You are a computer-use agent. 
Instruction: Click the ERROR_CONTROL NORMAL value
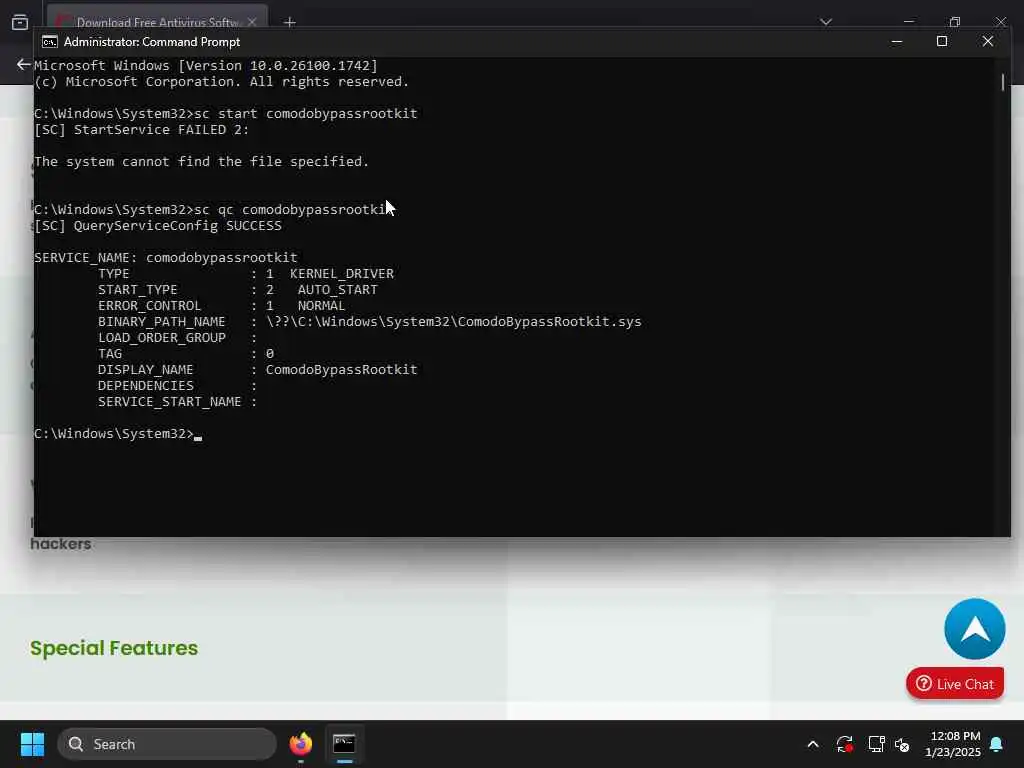pos(321,306)
